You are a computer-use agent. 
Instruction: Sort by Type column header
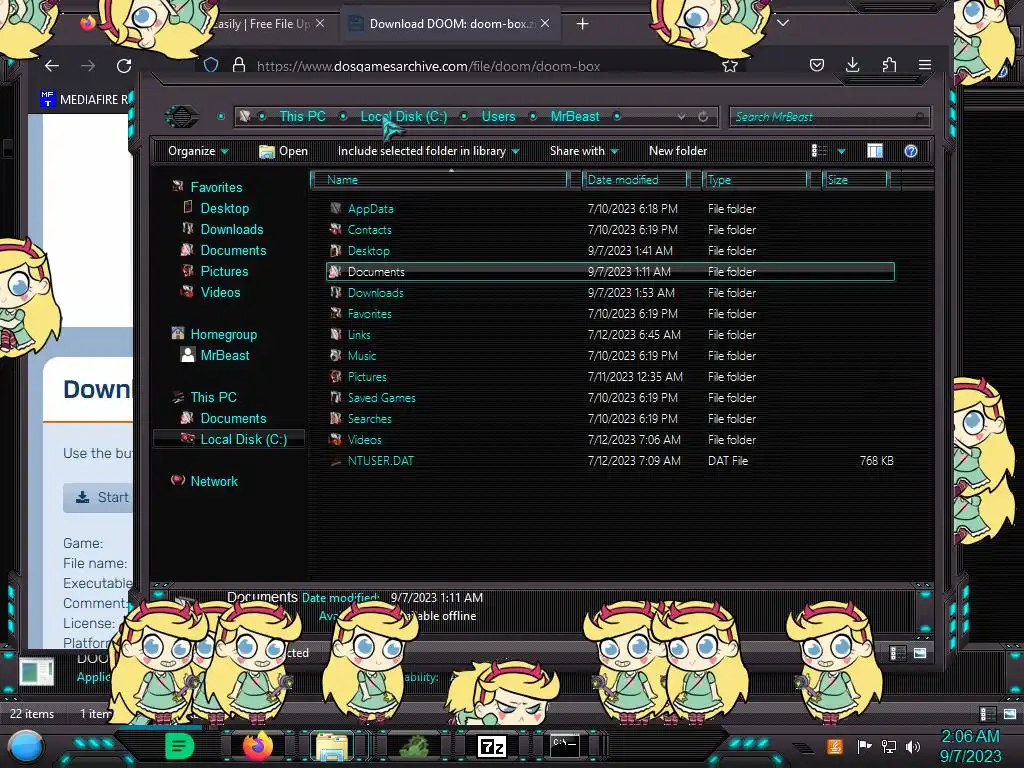click(x=755, y=180)
